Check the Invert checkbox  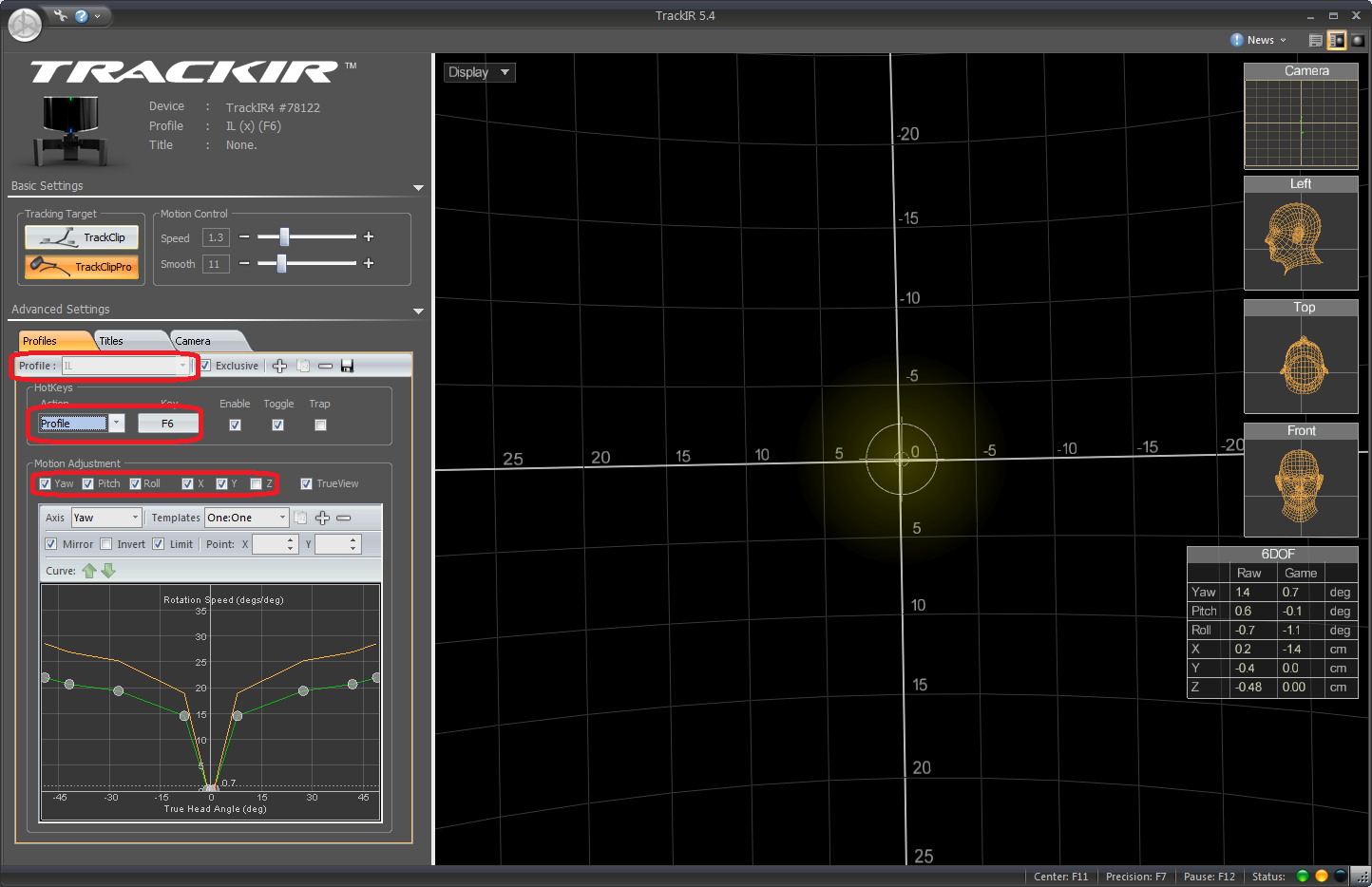pos(106,544)
